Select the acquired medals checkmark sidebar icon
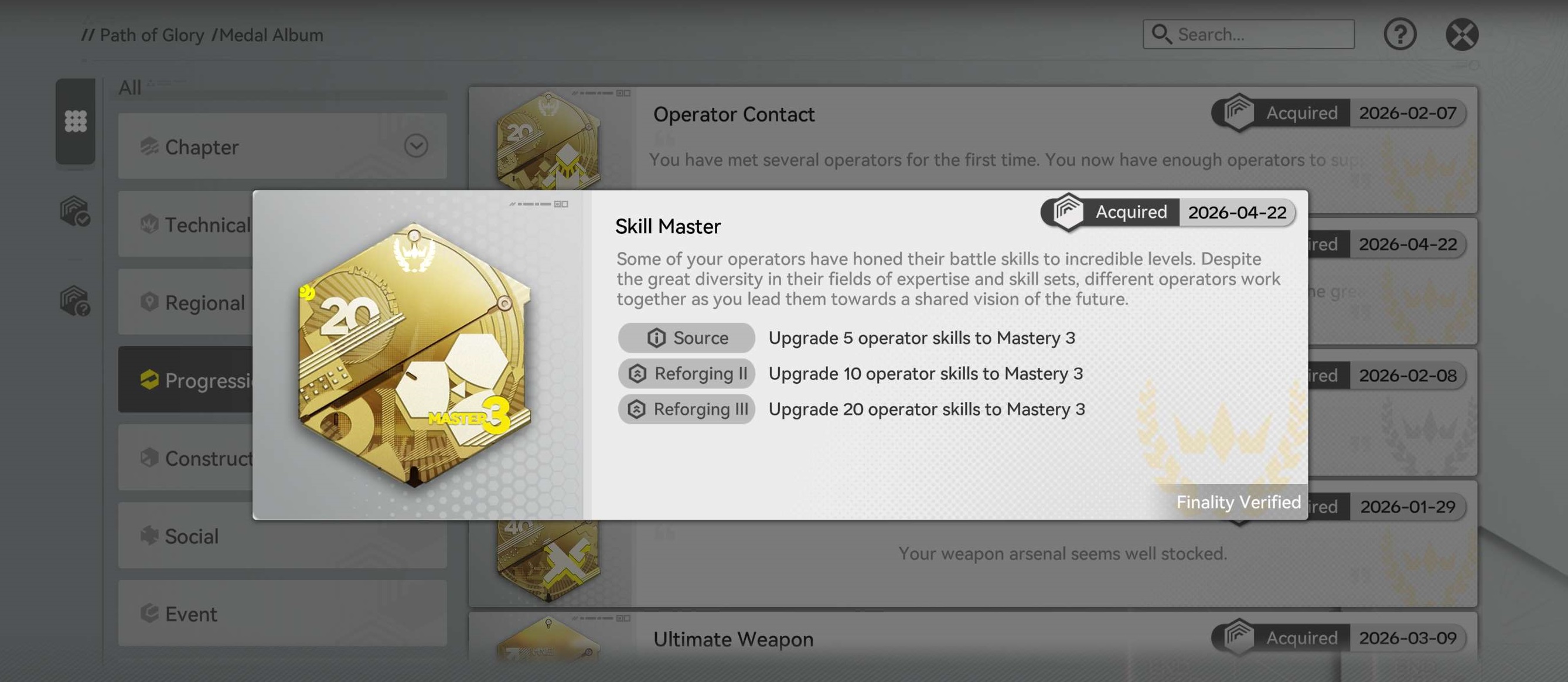This screenshot has width=1568, height=682. [x=76, y=211]
